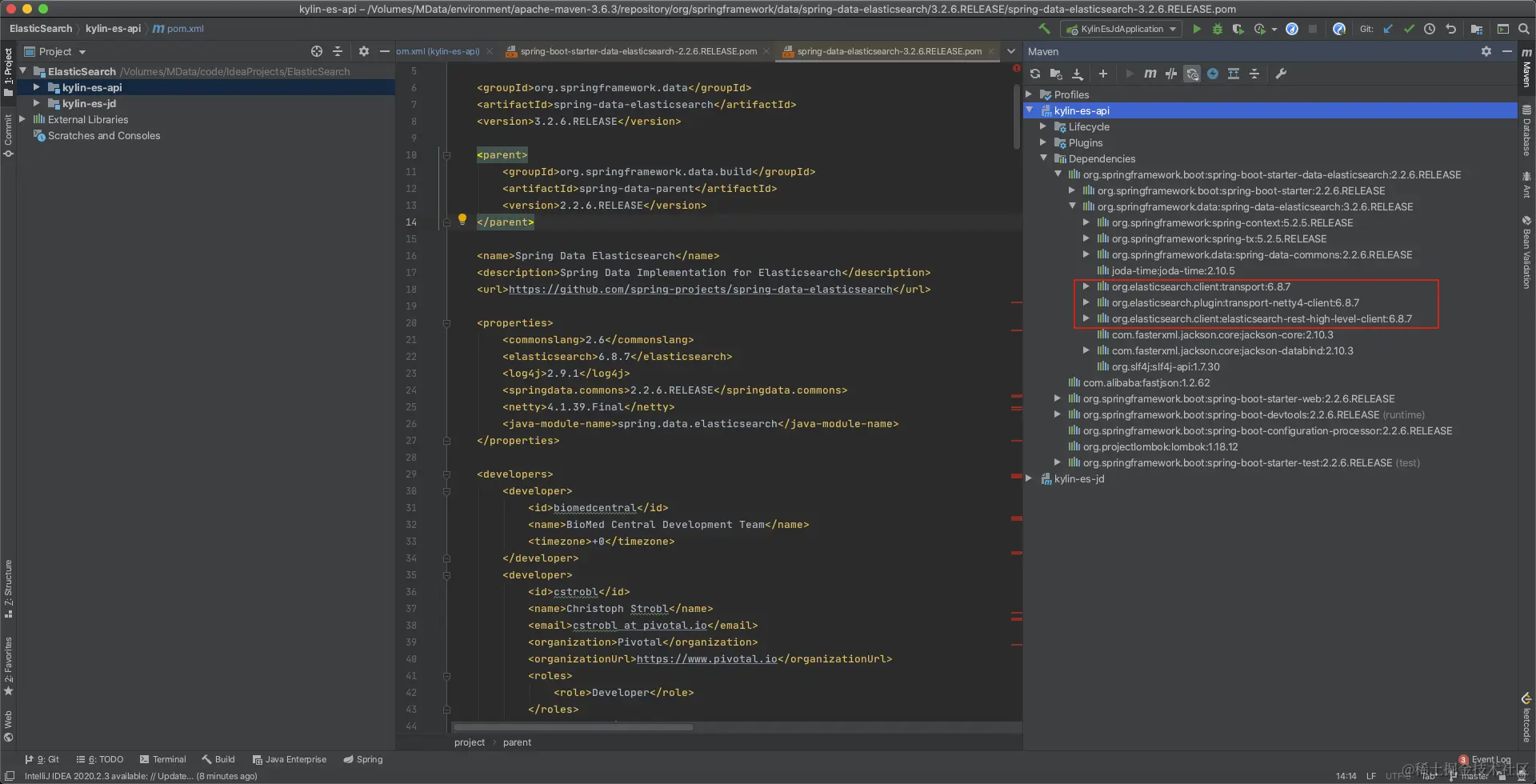
Task: Click the editor horizontal scrollbar
Action: [573, 727]
